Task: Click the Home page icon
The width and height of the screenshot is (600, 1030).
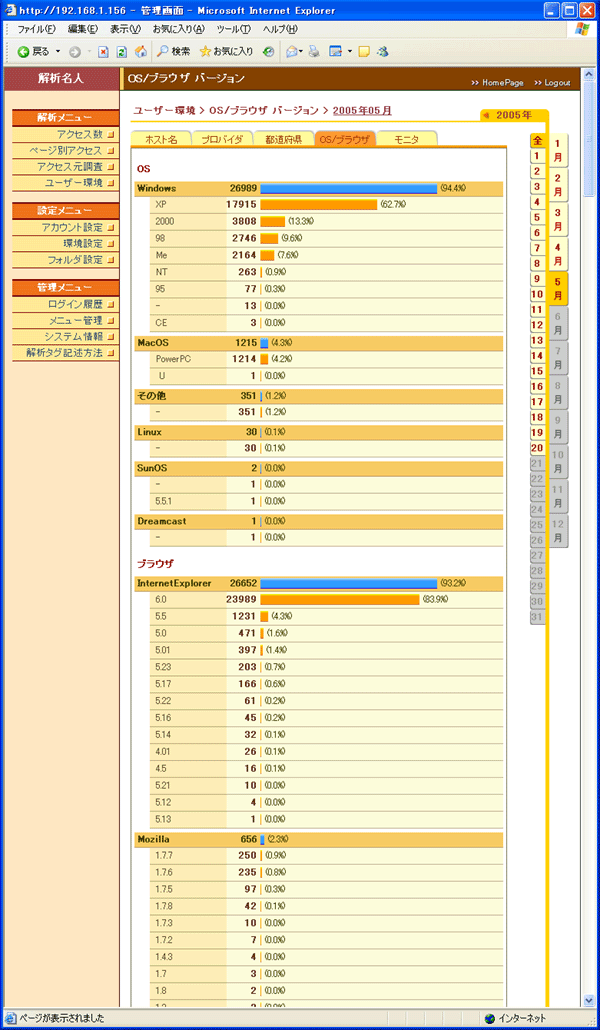Action: click(x=141, y=51)
